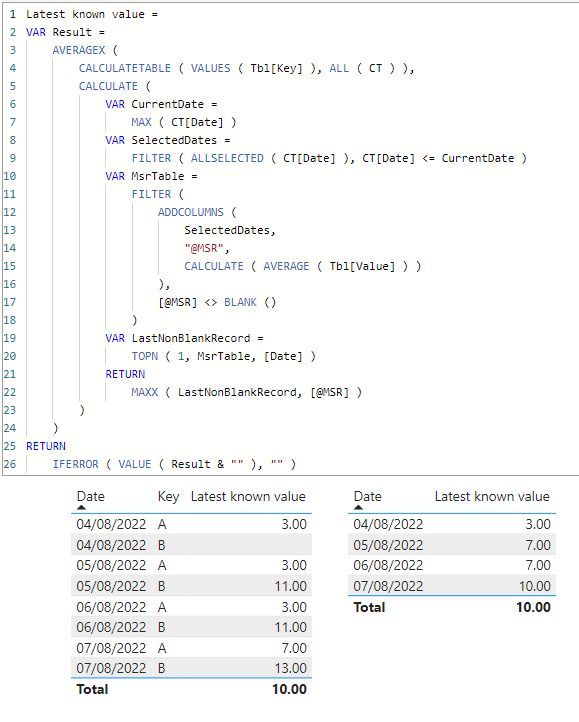Select the 10.00 total in right table

pos(533,607)
